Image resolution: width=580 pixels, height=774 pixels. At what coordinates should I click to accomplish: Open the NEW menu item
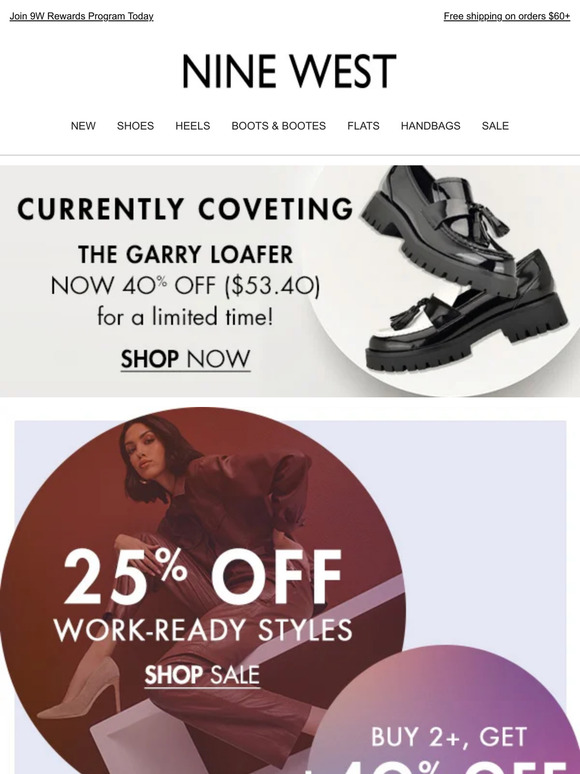pos(83,126)
